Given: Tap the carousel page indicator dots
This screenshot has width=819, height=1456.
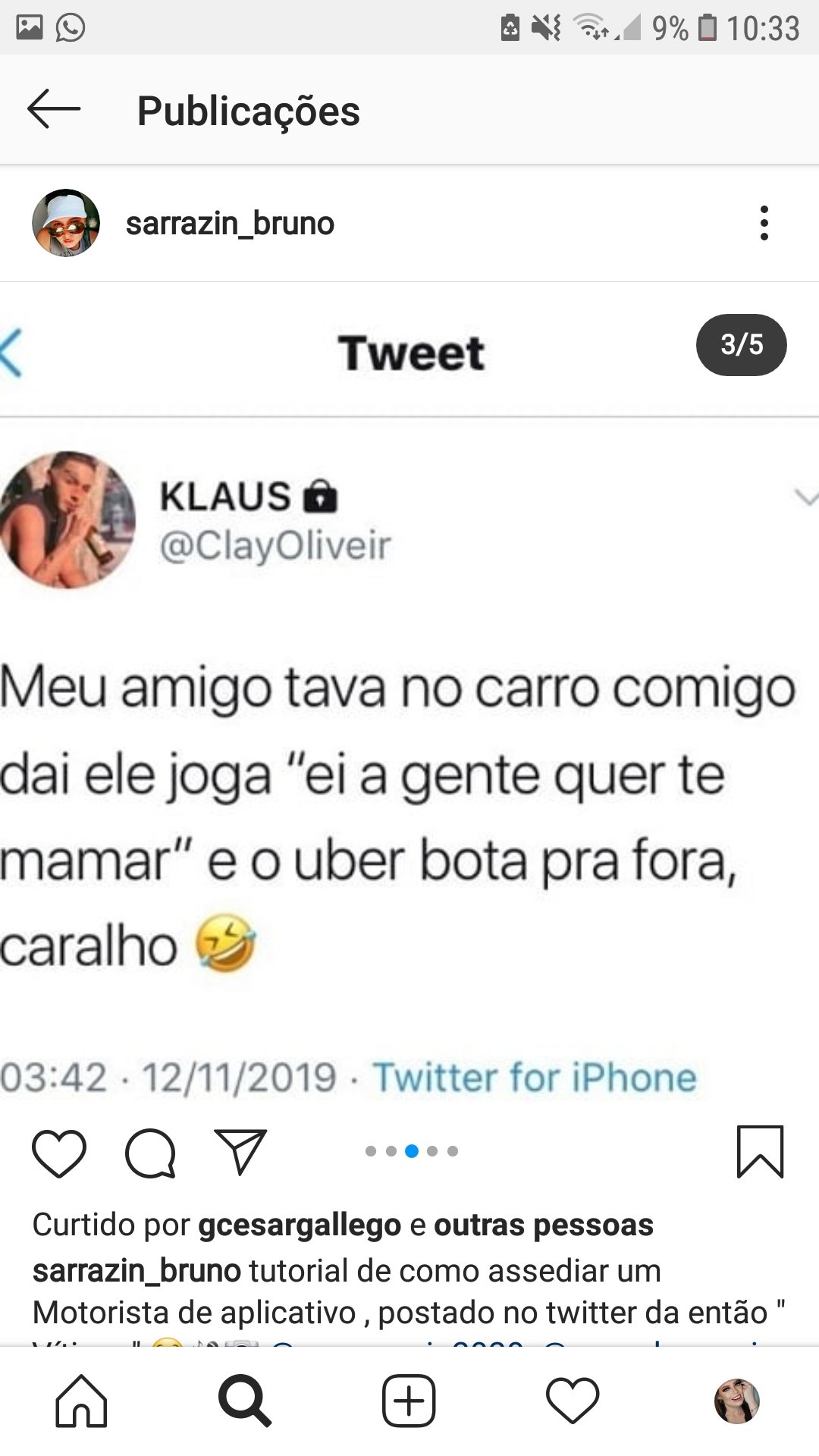Looking at the screenshot, I should (411, 1151).
